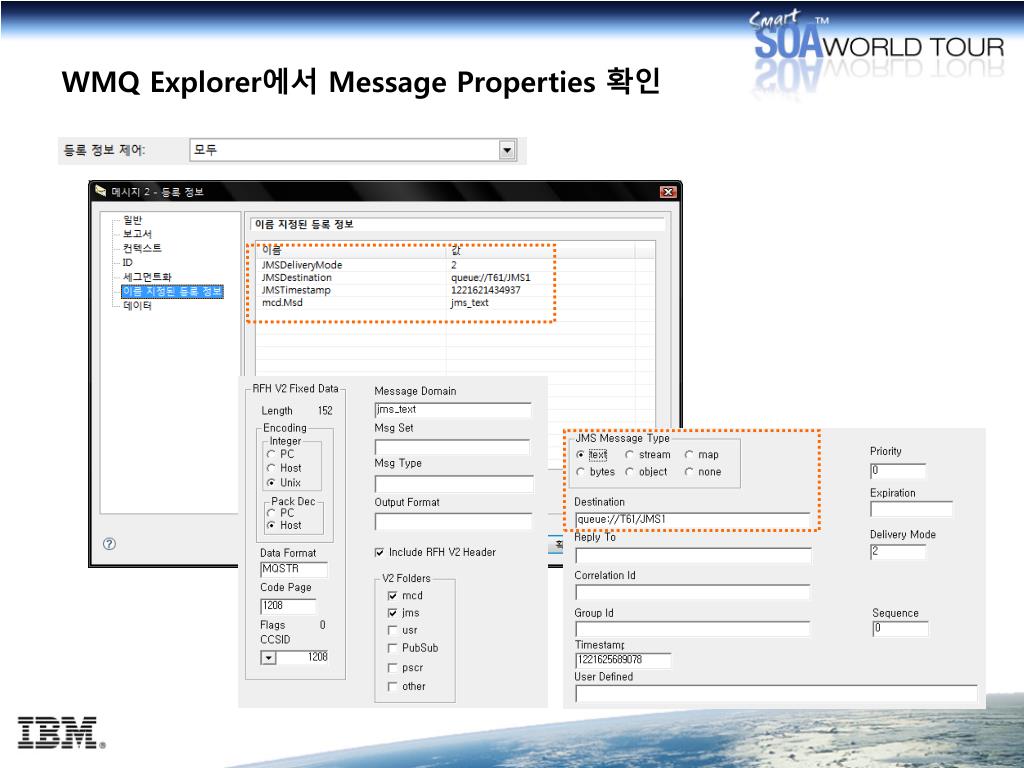Select the JMSDeliveryMode row
Image resolution: width=1024 pixels, height=768 pixels.
[x=455, y=265]
